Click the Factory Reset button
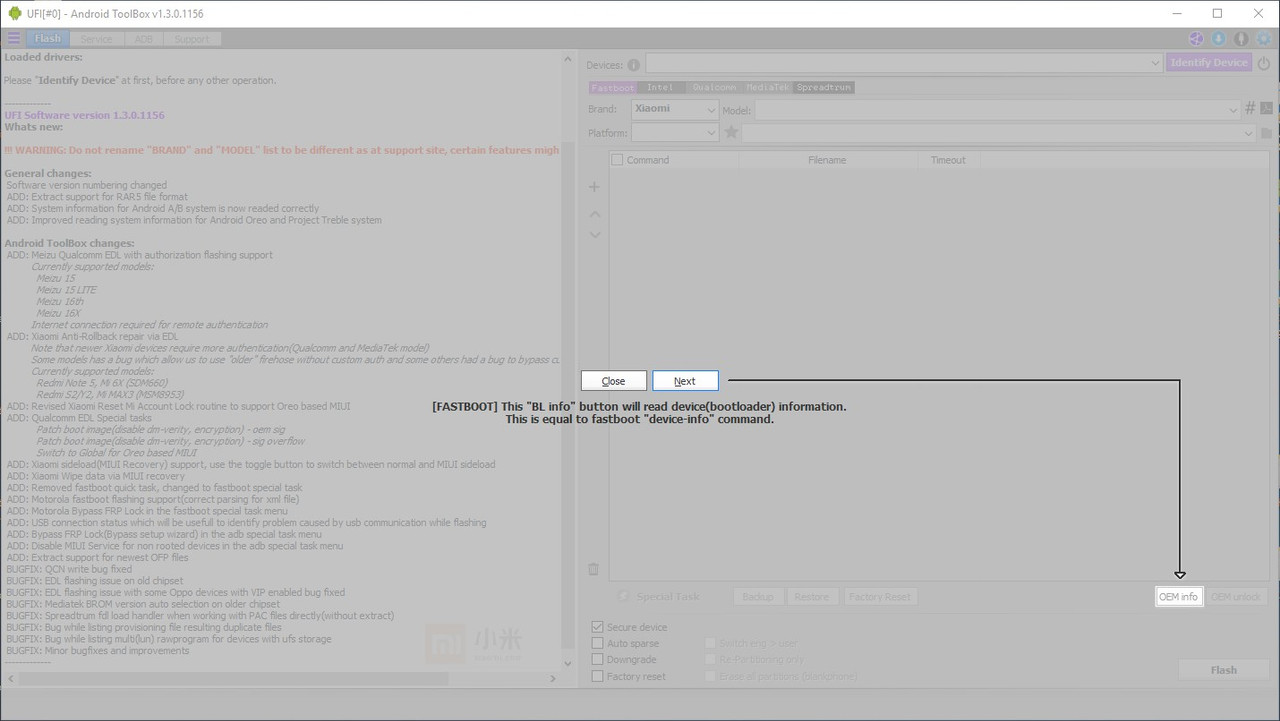Viewport: 1280px width, 721px height. click(879, 597)
